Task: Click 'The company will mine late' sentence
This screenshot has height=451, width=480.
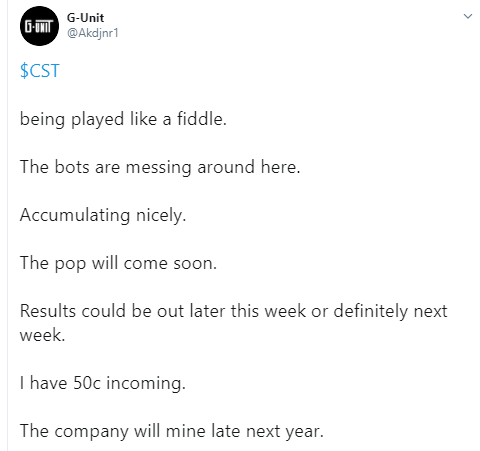Action: point(172,431)
